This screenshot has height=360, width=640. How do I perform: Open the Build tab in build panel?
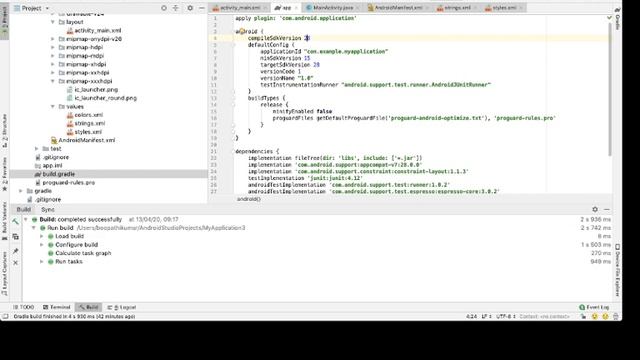coord(23,210)
